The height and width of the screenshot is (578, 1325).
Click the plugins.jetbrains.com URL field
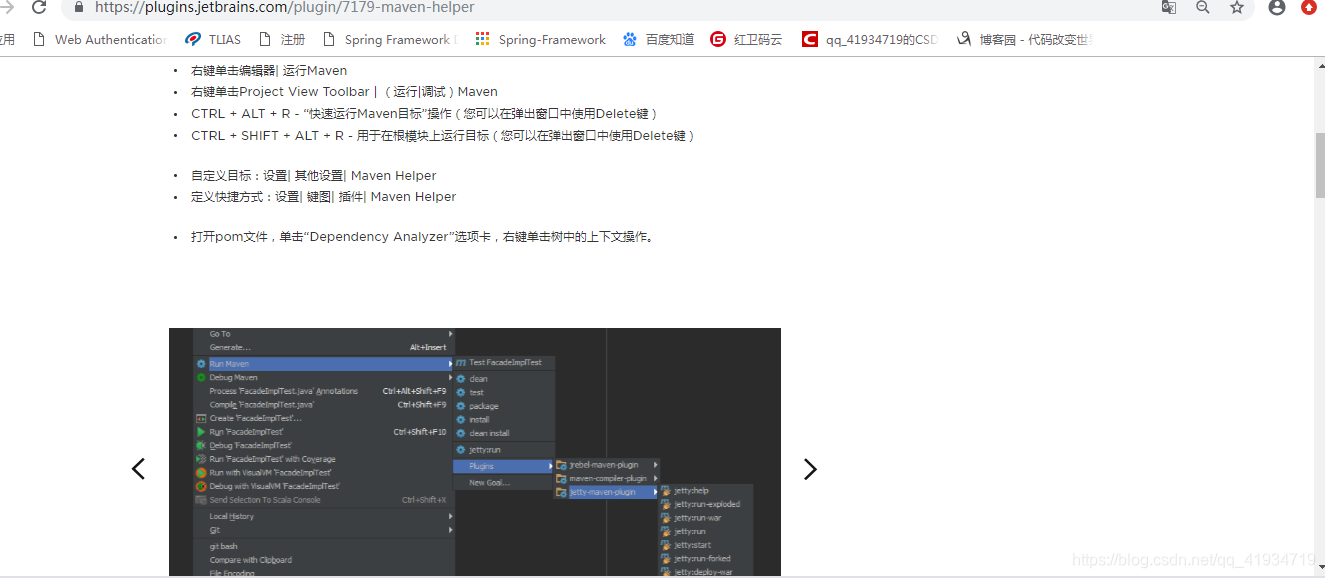click(x=284, y=7)
